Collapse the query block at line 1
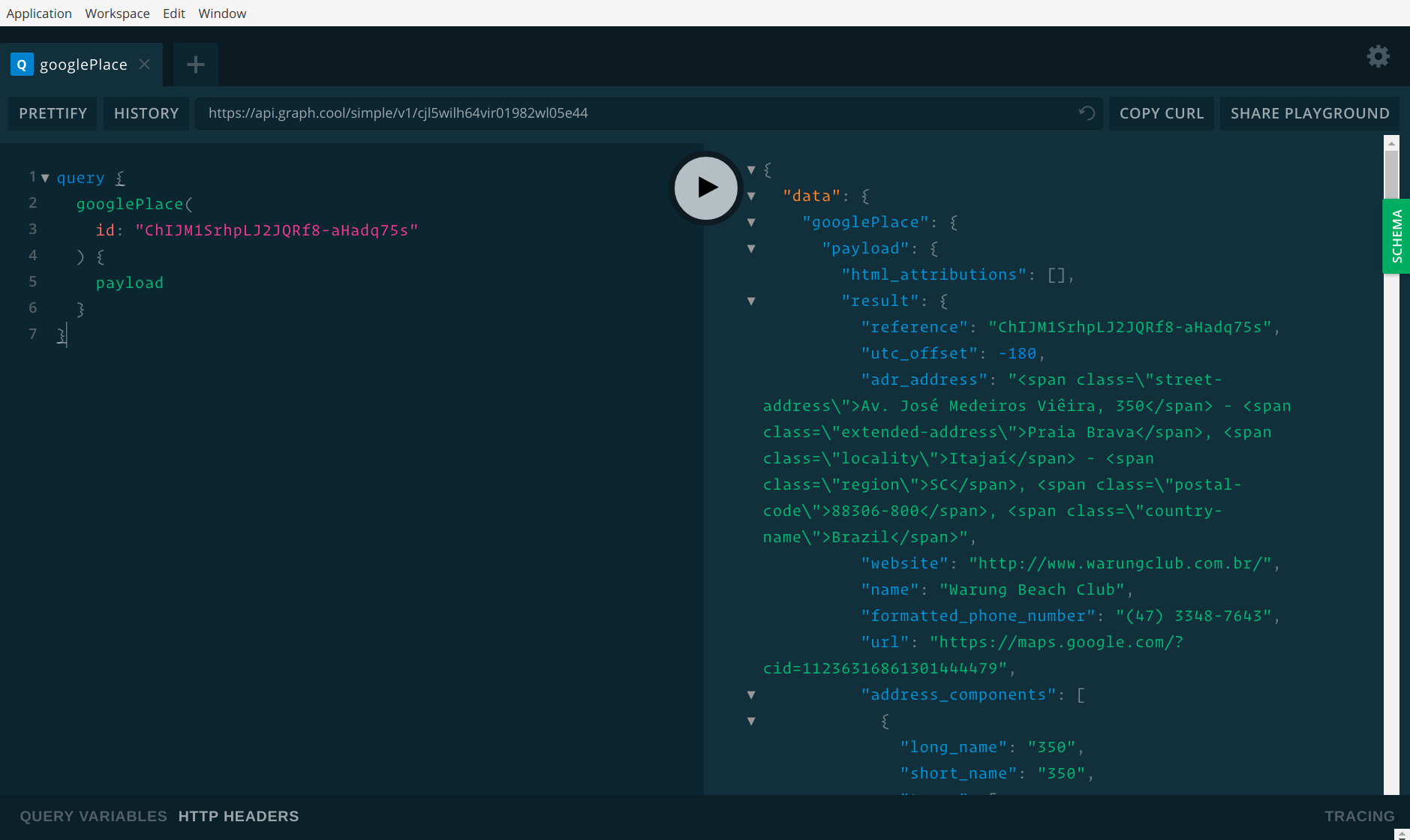This screenshot has width=1410, height=840. point(45,178)
